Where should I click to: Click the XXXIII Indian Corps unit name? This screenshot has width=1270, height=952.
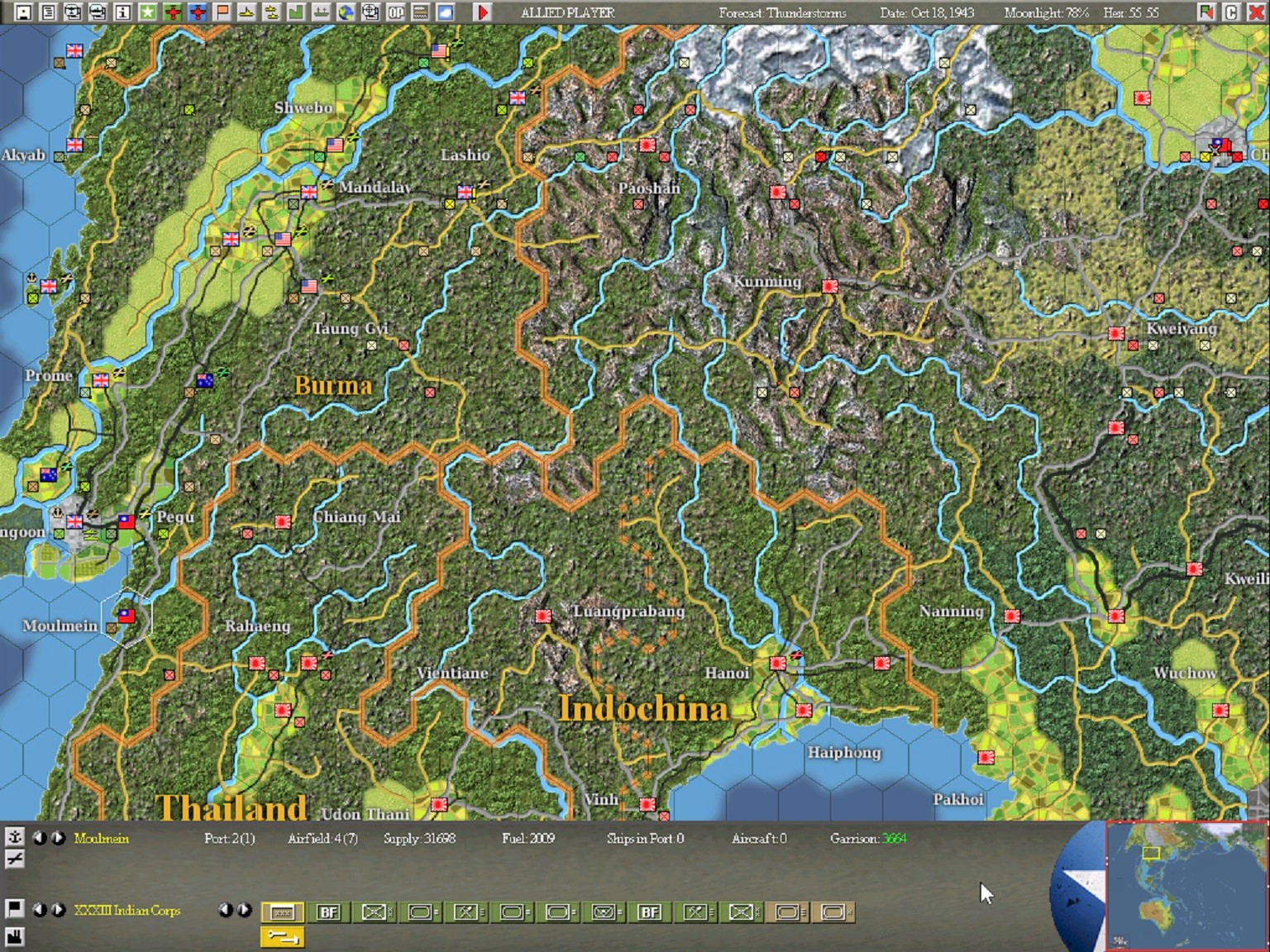127,910
